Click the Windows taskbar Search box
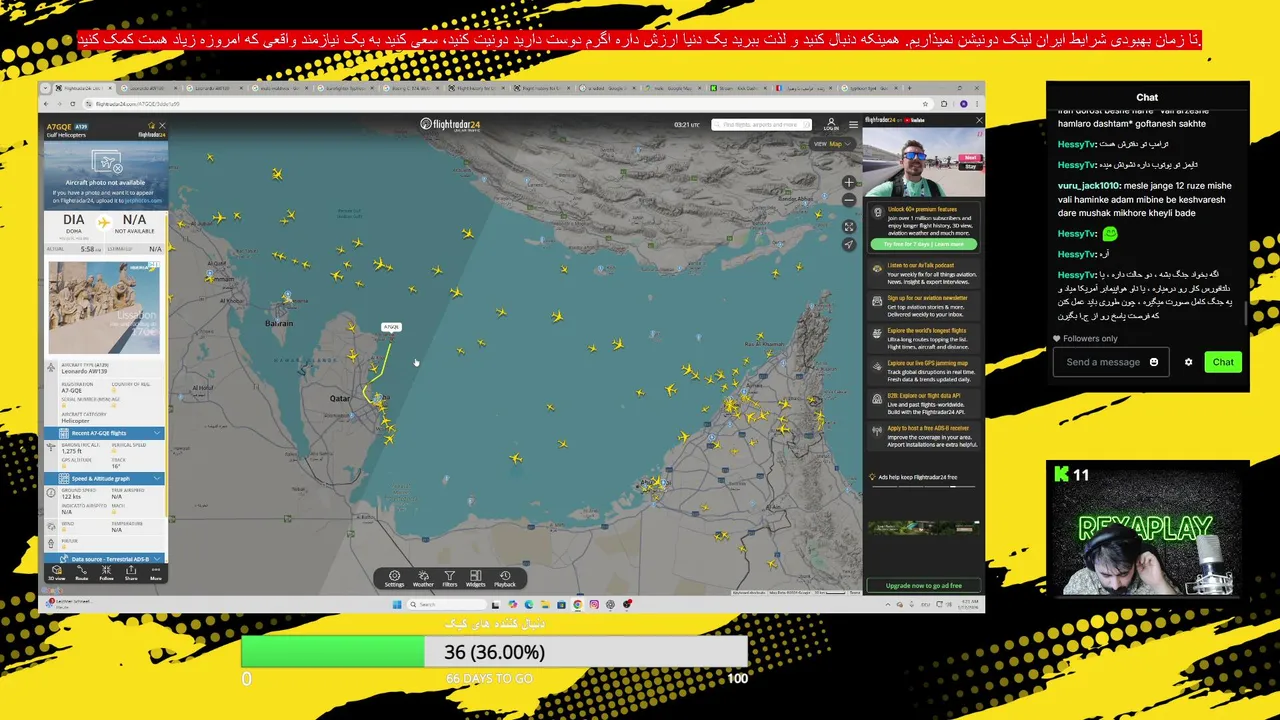This screenshot has width=1280, height=720. pos(448,604)
